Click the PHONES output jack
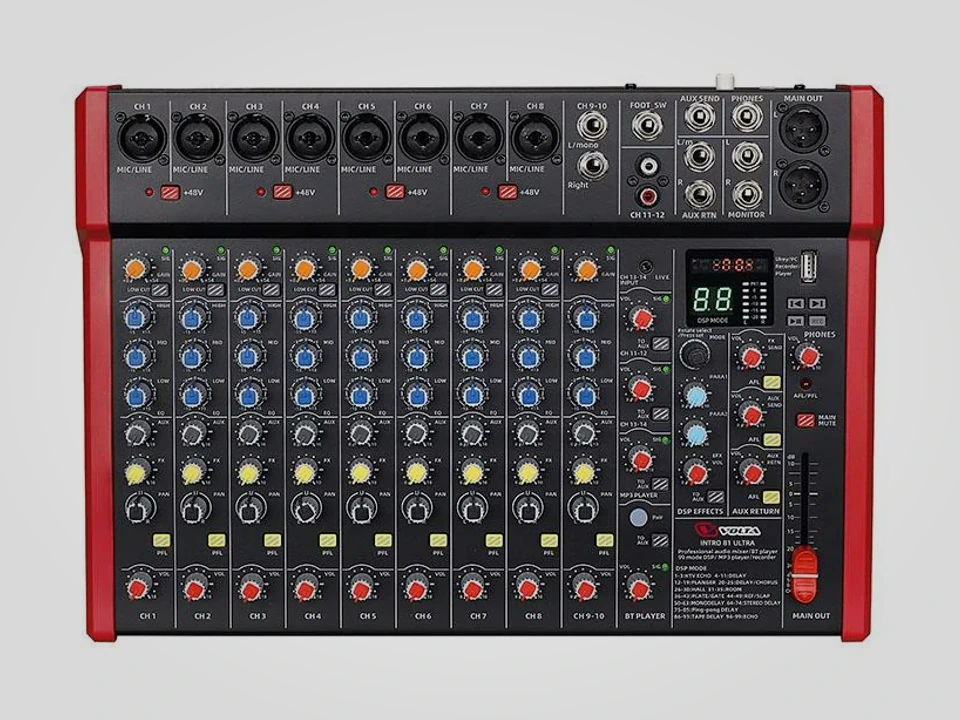Viewport: 960px width, 720px height. click(747, 118)
